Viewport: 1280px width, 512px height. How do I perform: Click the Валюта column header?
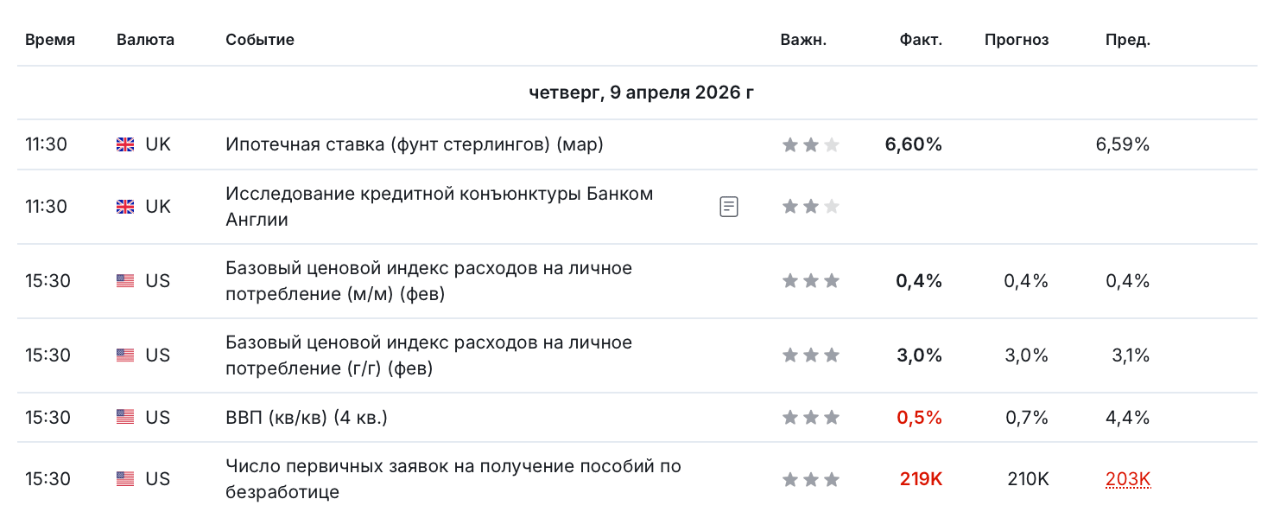[145, 40]
